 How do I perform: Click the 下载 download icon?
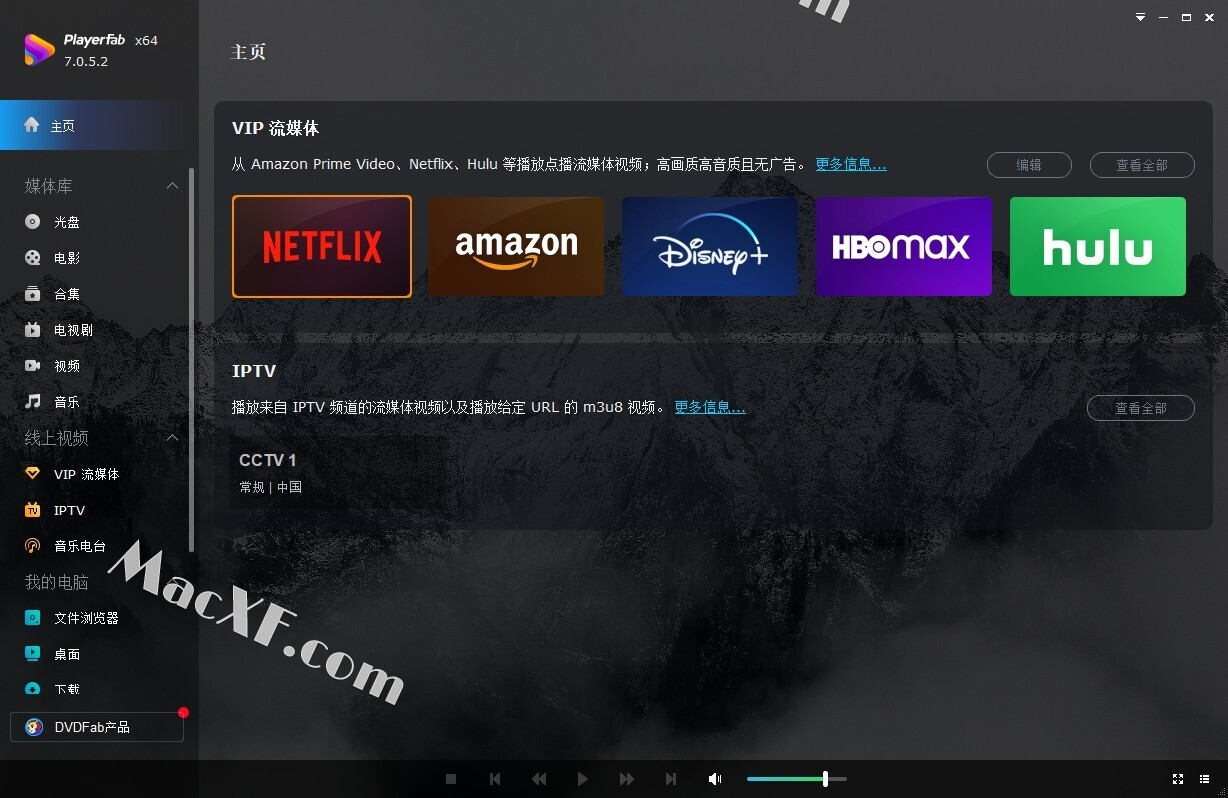click(x=33, y=689)
